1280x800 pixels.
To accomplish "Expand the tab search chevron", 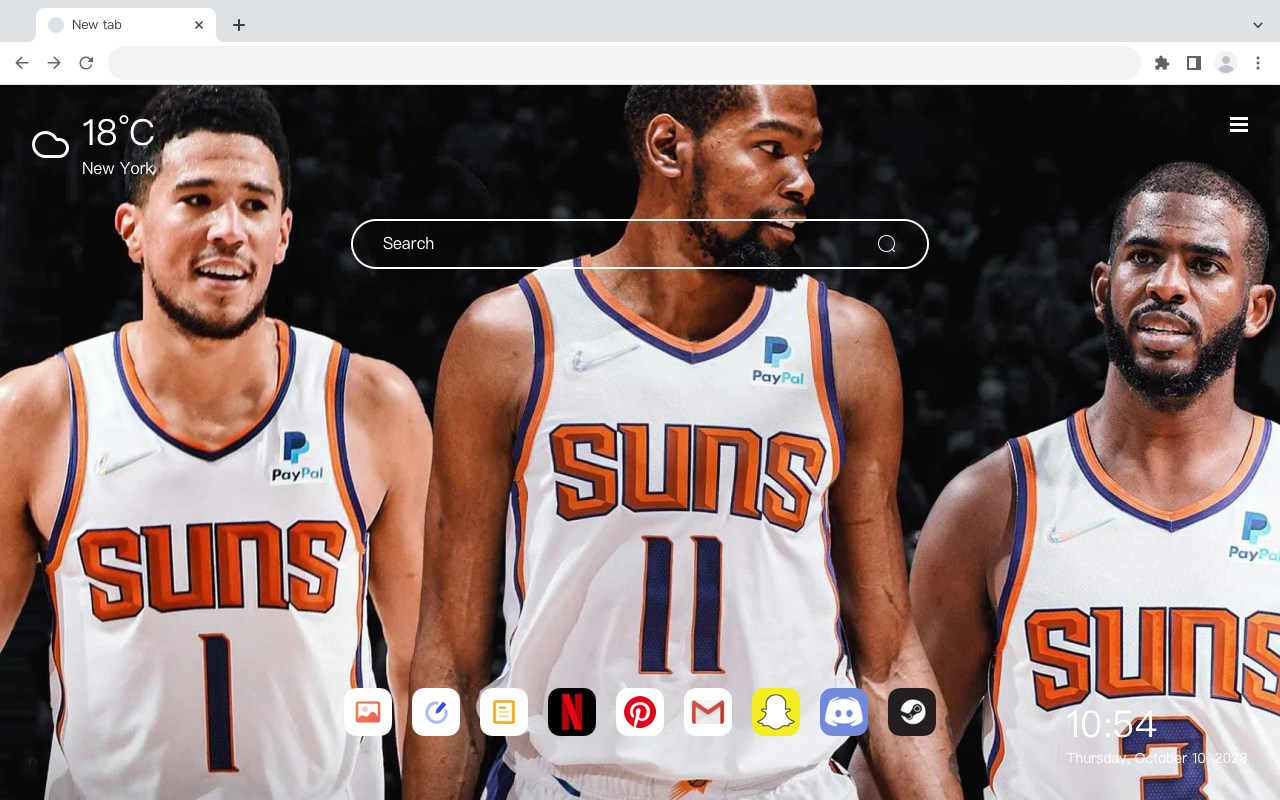I will coord(1258,25).
